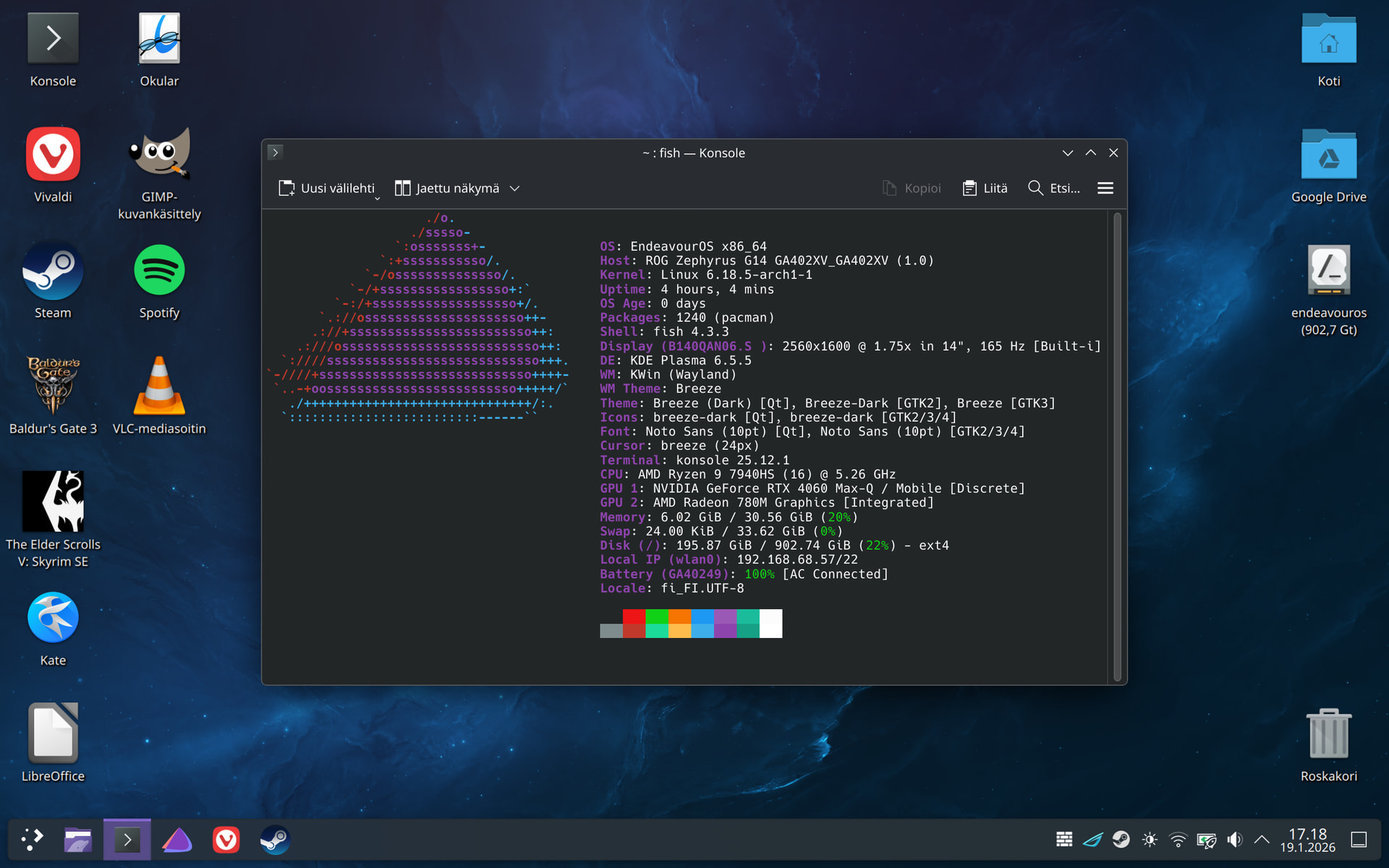Open the Spotify desktop icon
The height and width of the screenshot is (868, 1389).
point(159,271)
